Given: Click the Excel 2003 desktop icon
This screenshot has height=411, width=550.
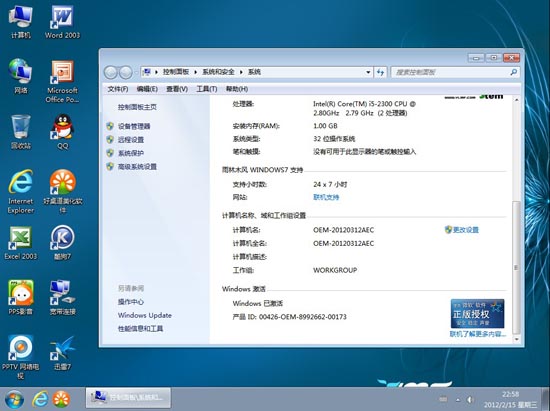Looking at the screenshot, I should [21, 243].
